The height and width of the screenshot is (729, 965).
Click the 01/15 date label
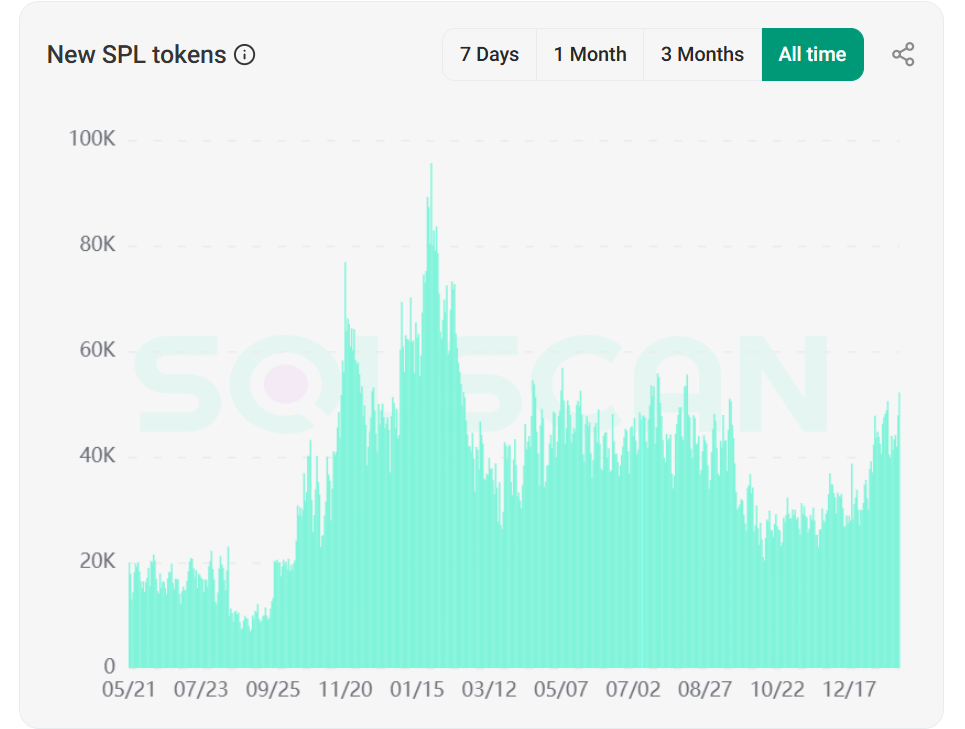coord(417,690)
